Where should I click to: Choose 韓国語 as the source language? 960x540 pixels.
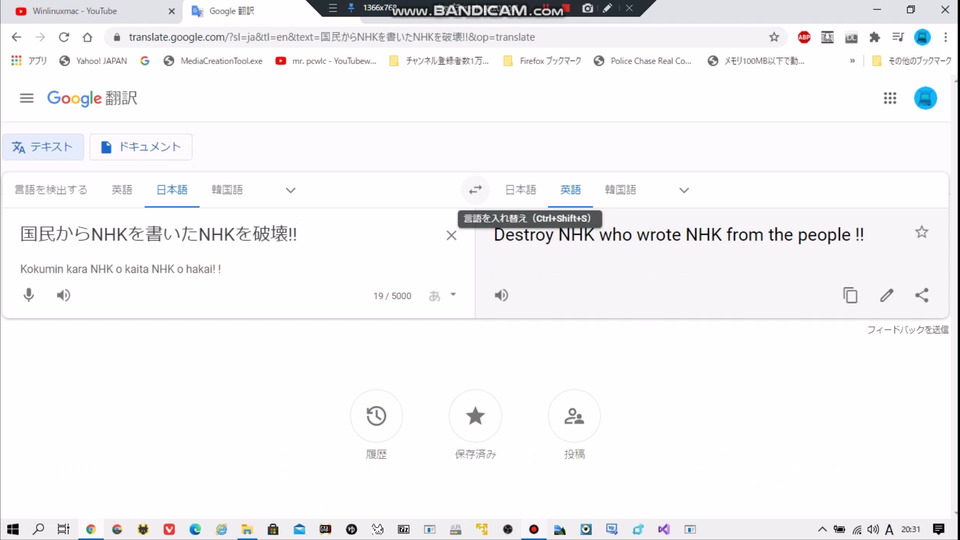tap(227, 190)
